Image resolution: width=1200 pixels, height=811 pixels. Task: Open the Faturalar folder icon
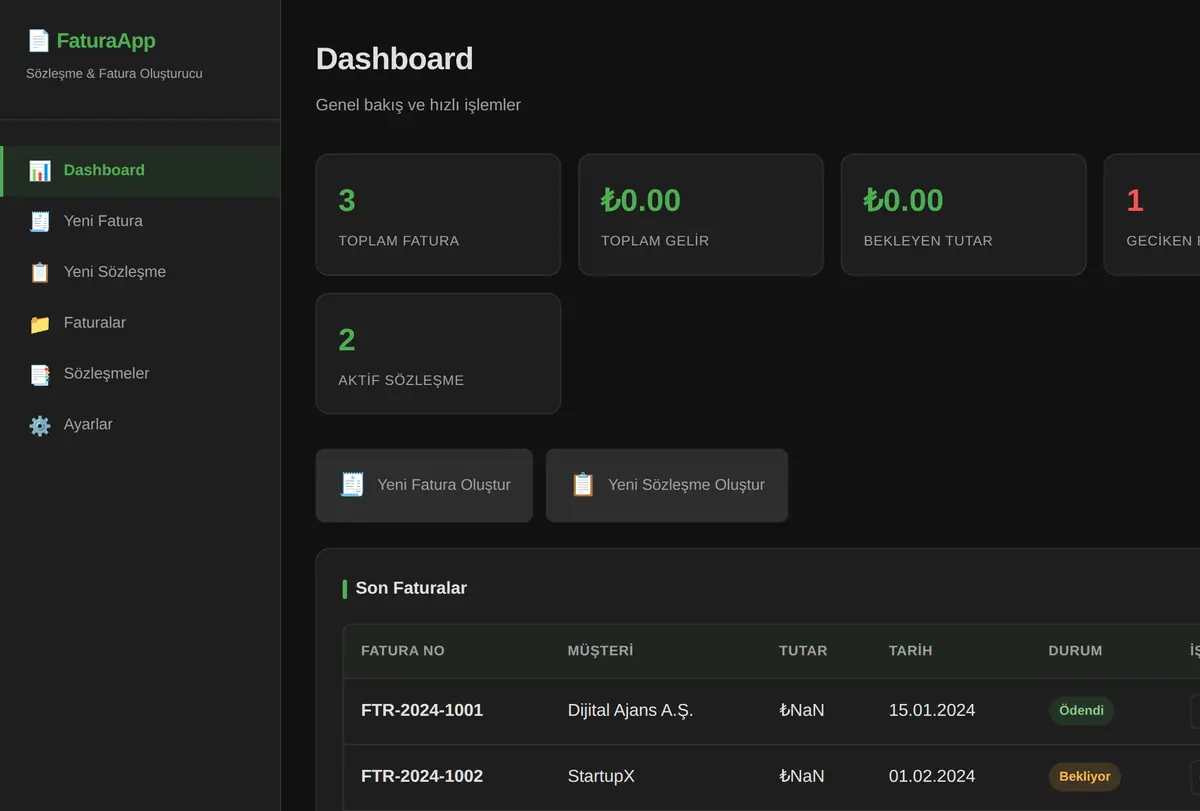pyautogui.click(x=40, y=324)
